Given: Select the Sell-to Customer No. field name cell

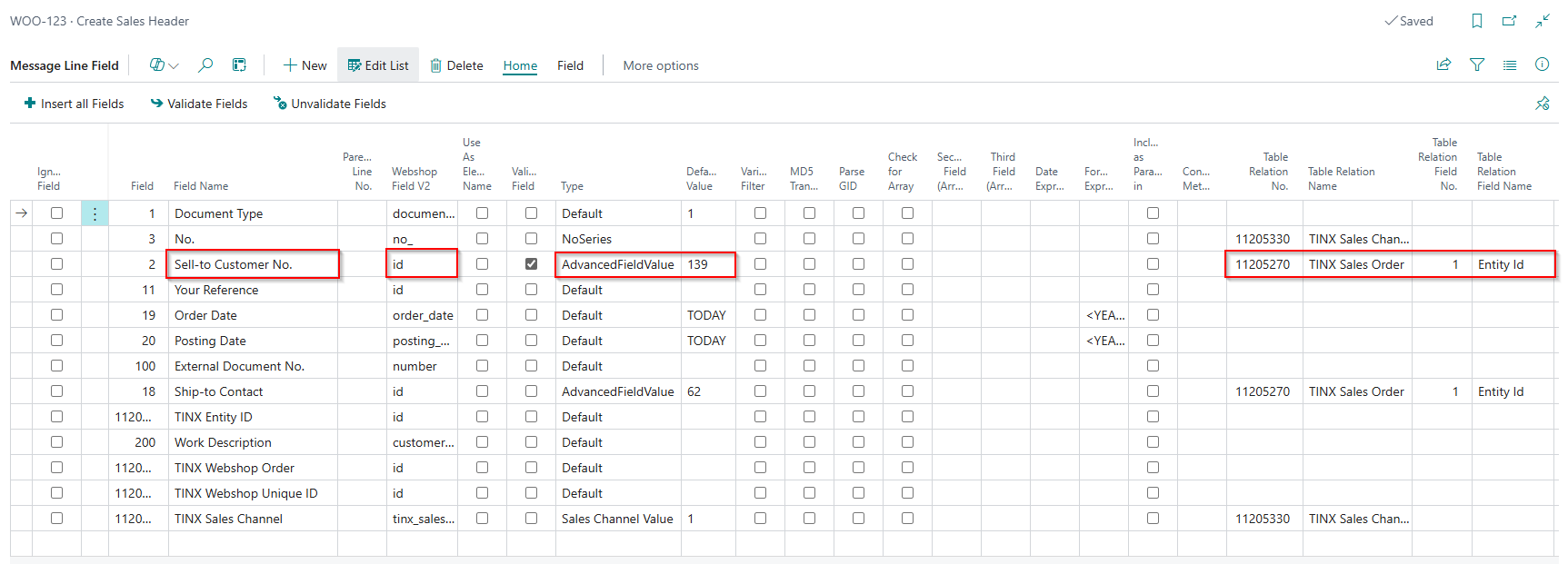Looking at the screenshot, I should coord(254,264).
